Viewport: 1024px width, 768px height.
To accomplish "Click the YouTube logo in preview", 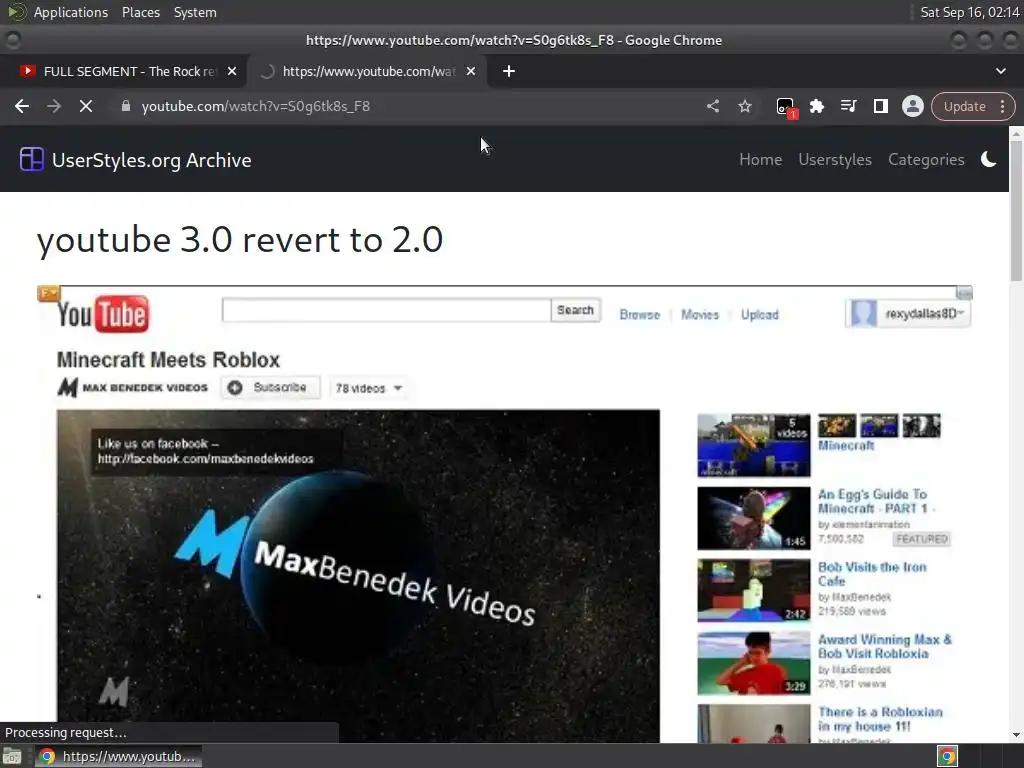I will [x=103, y=314].
